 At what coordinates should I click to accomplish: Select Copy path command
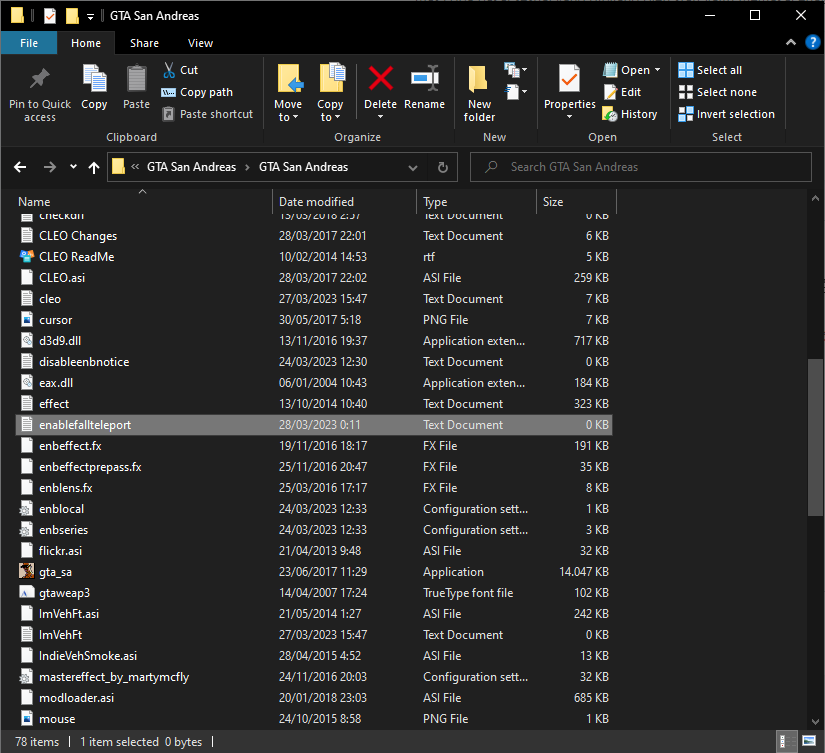click(x=197, y=92)
